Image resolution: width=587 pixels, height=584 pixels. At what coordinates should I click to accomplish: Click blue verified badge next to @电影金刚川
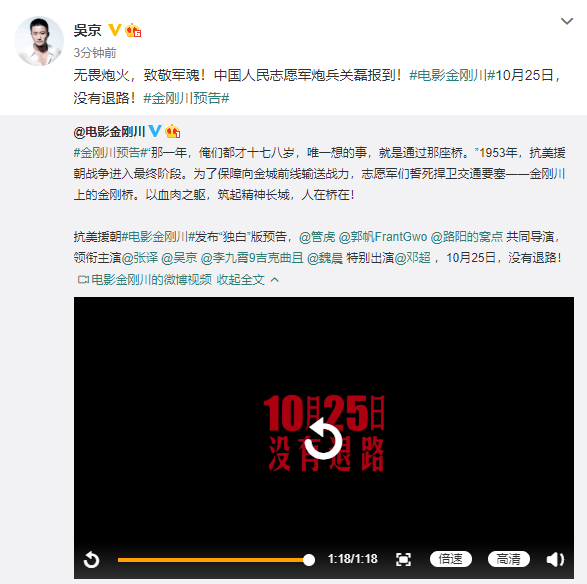(155, 131)
